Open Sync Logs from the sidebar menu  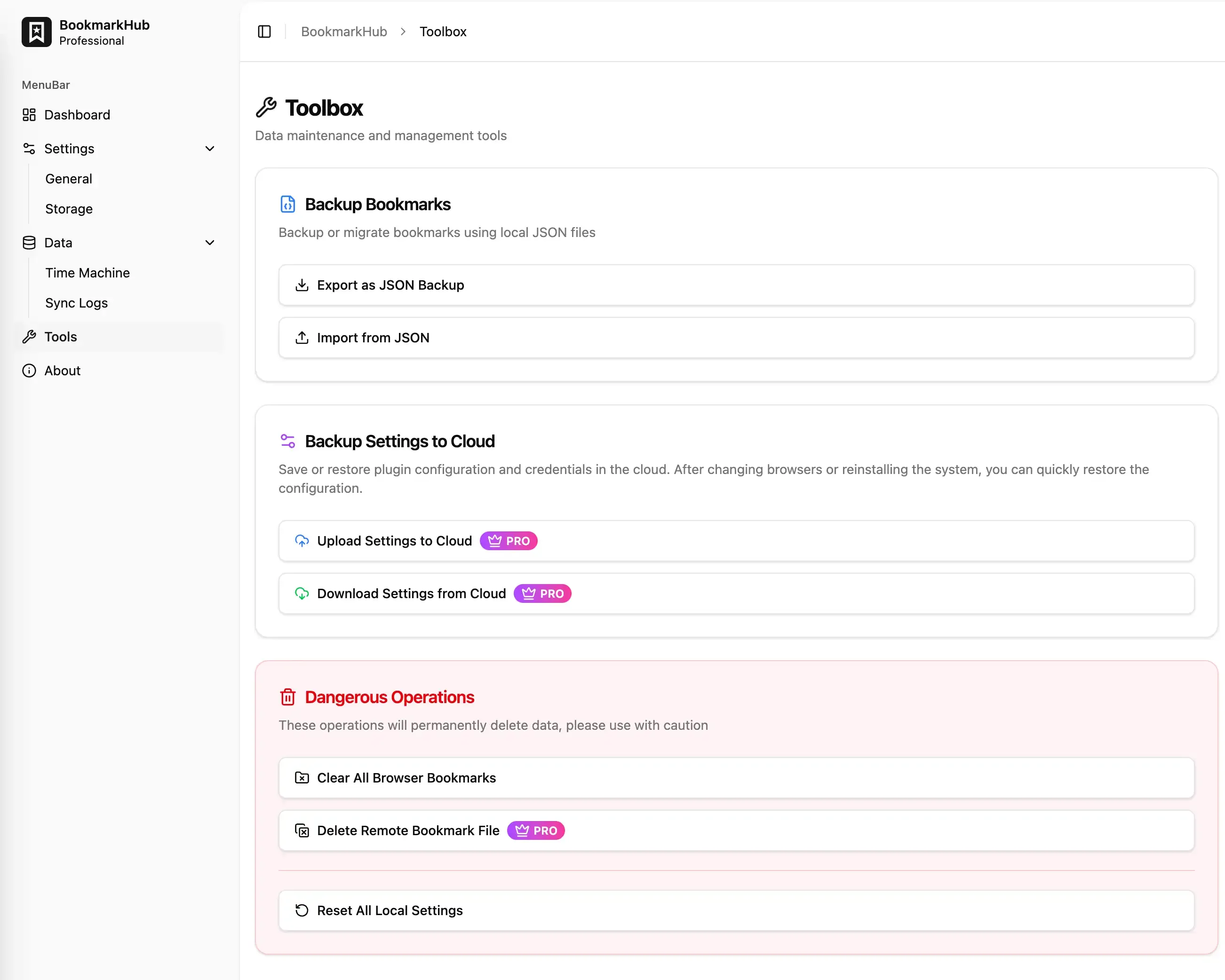click(x=76, y=303)
